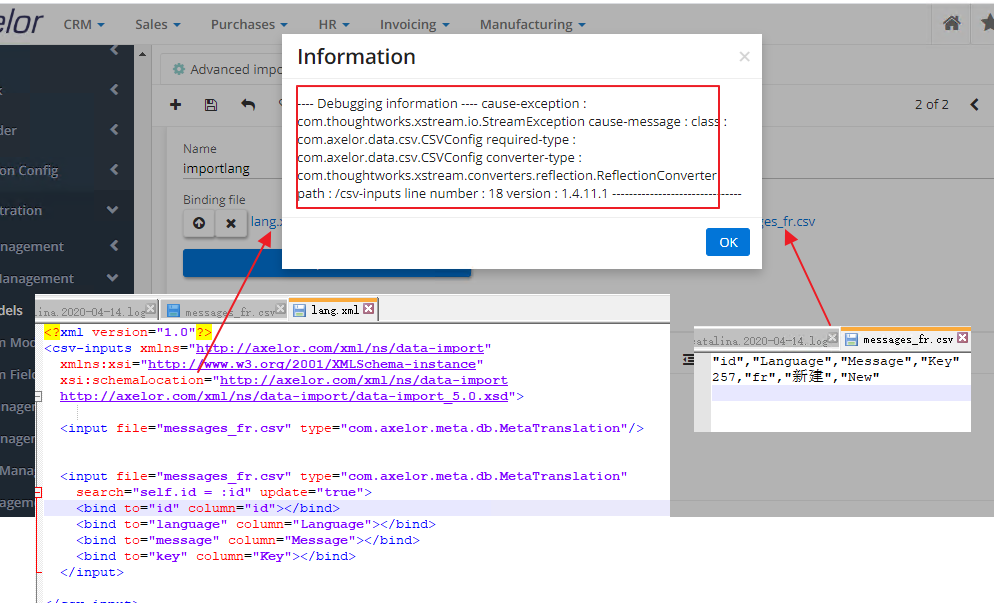Close the messages_fr.csv tab above the CSV header row
This screenshot has width=994, height=603.
click(x=962, y=338)
